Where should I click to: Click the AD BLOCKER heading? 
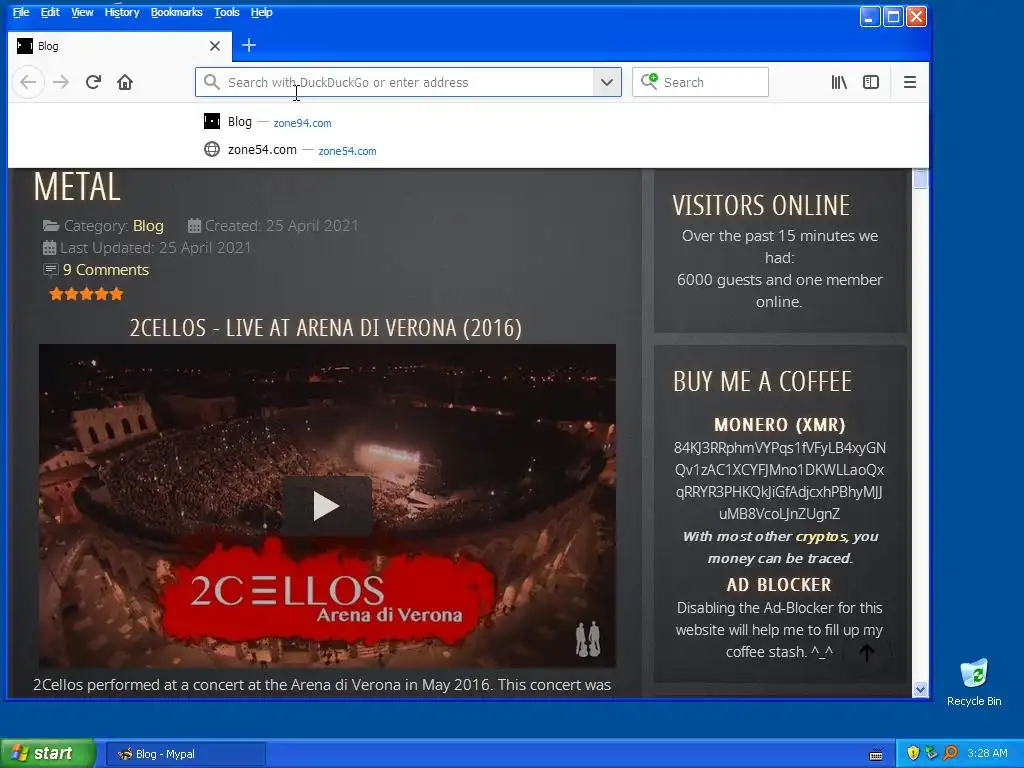tap(779, 584)
